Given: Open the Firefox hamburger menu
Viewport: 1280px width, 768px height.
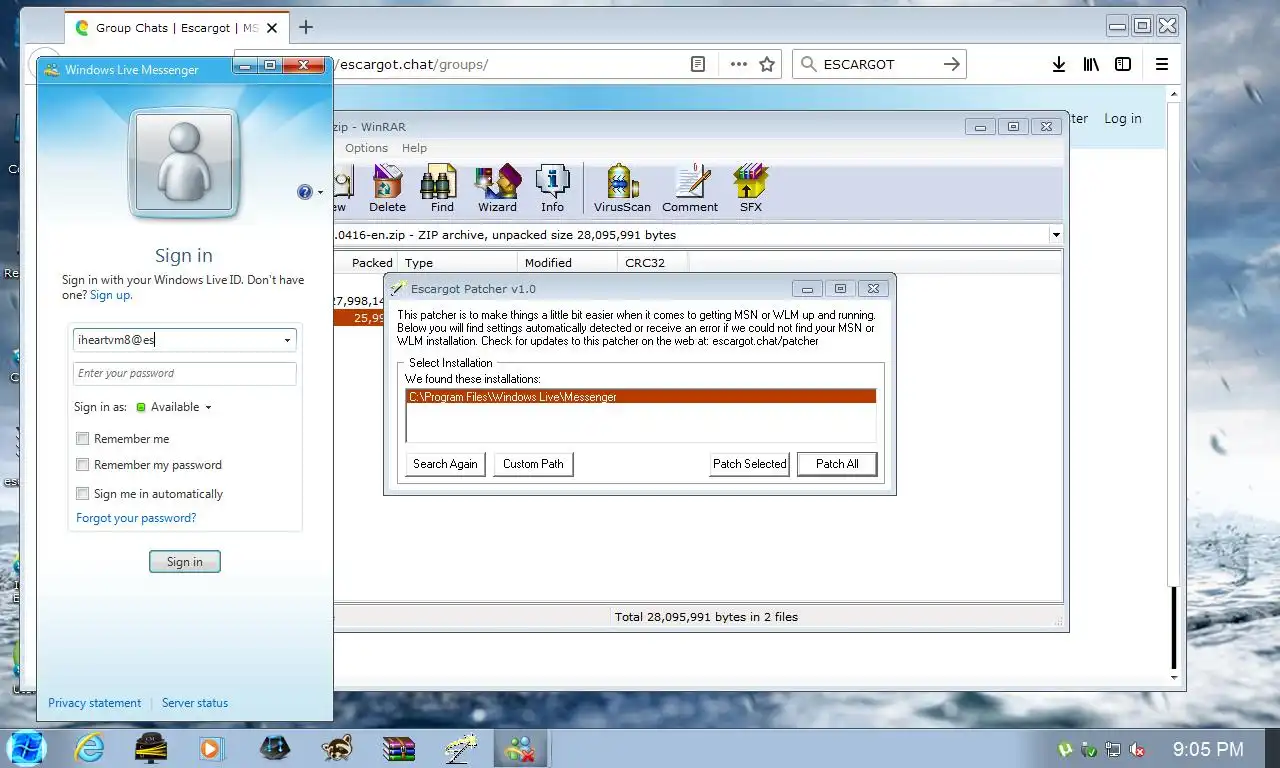Looking at the screenshot, I should pos(1161,64).
